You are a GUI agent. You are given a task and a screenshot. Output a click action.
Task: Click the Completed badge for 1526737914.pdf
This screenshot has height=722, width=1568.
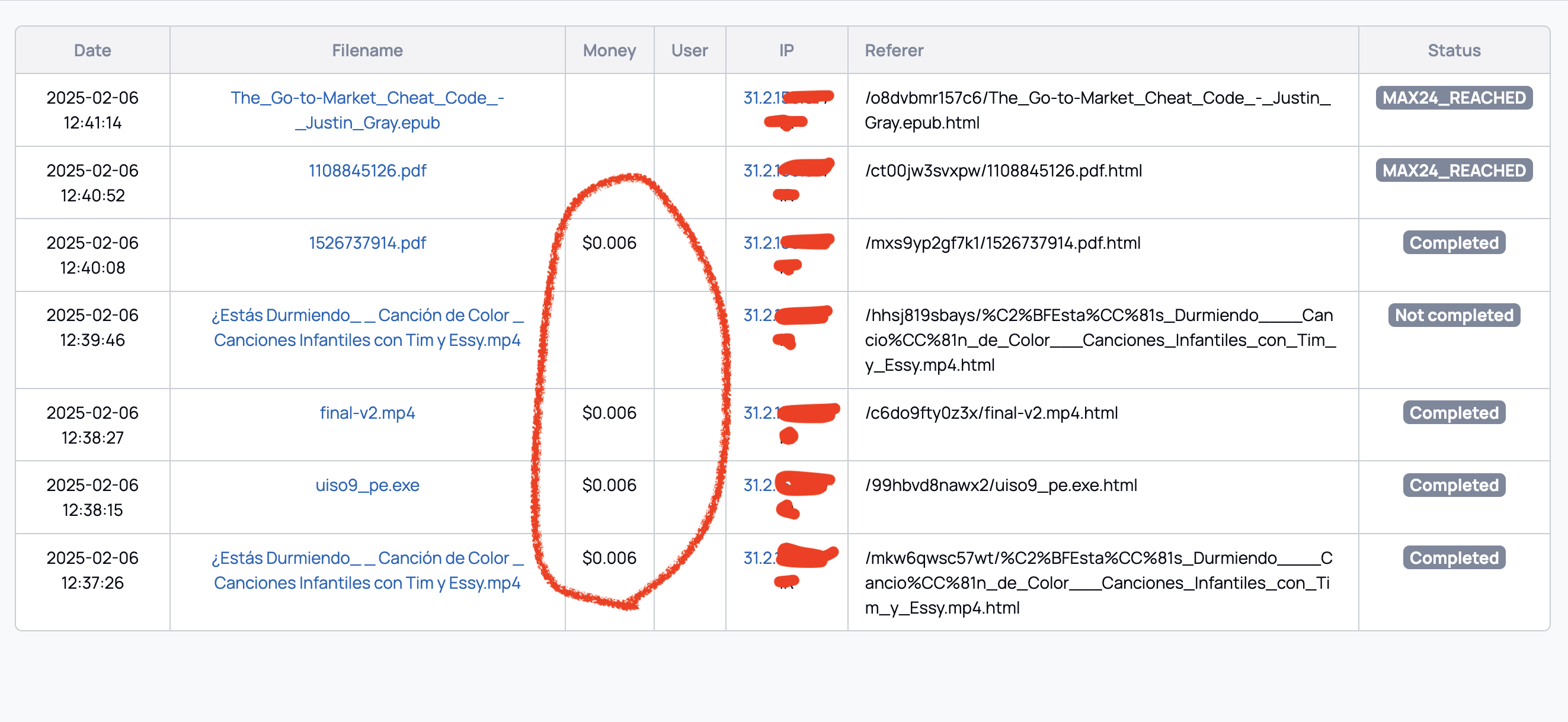(1454, 243)
